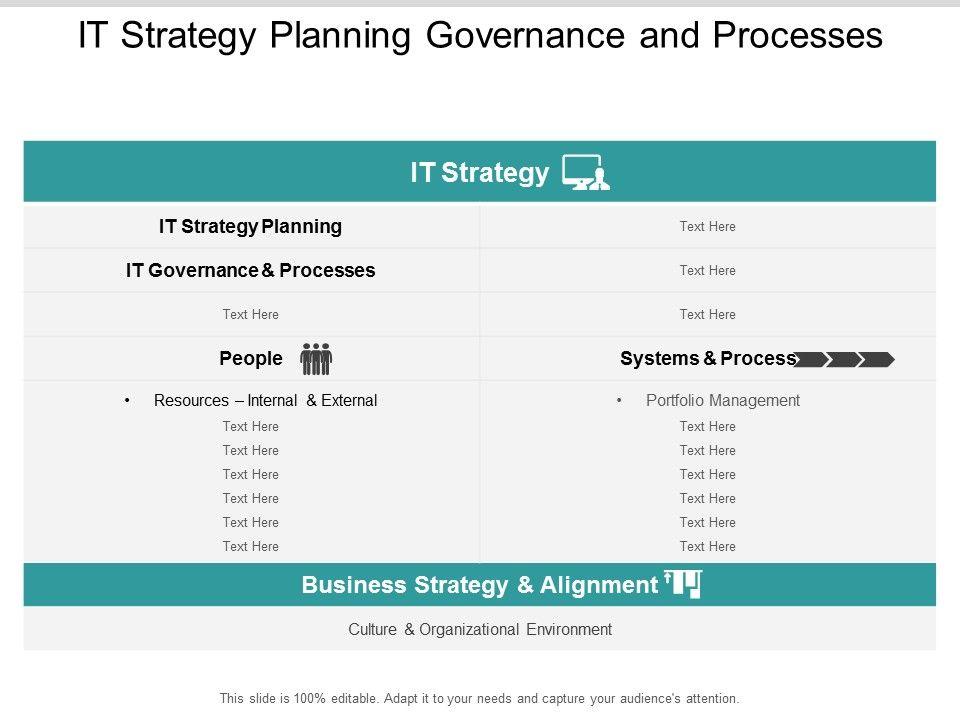Click the IT Strategy Planning label
The width and height of the screenshot is (960, 720).
250,227
